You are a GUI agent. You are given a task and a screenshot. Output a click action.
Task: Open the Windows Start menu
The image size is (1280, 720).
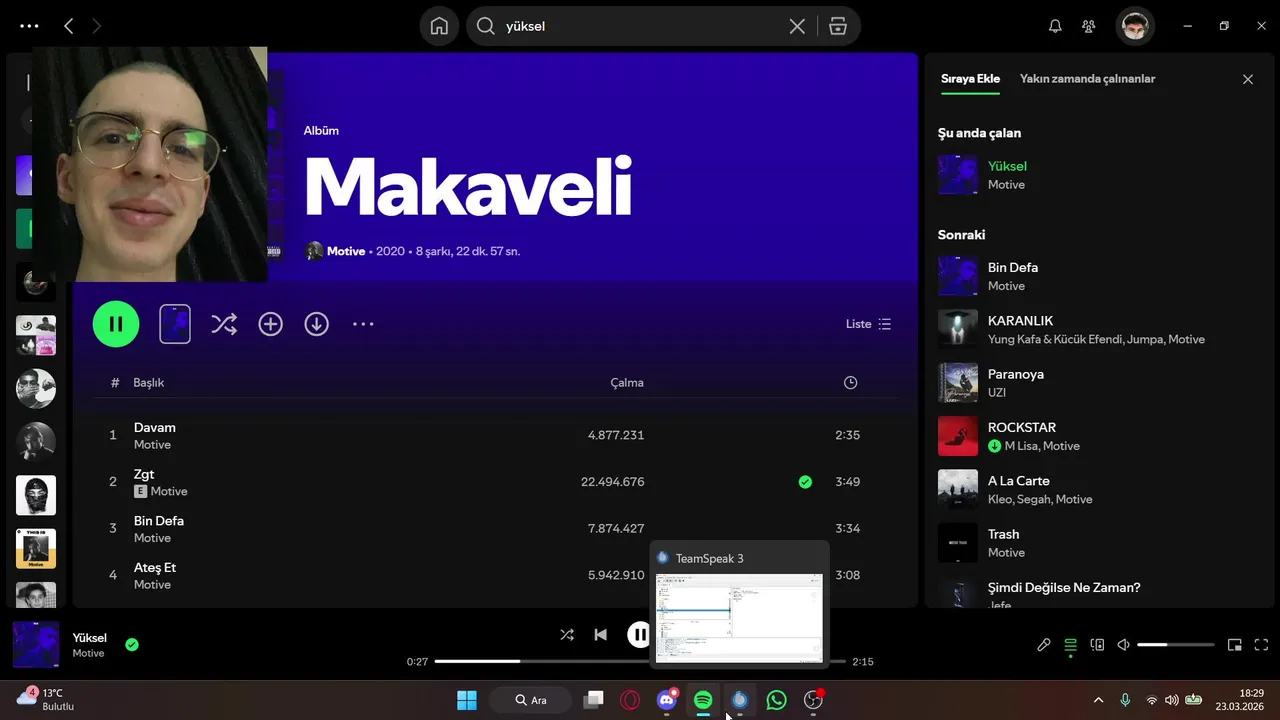click(467, 700)
